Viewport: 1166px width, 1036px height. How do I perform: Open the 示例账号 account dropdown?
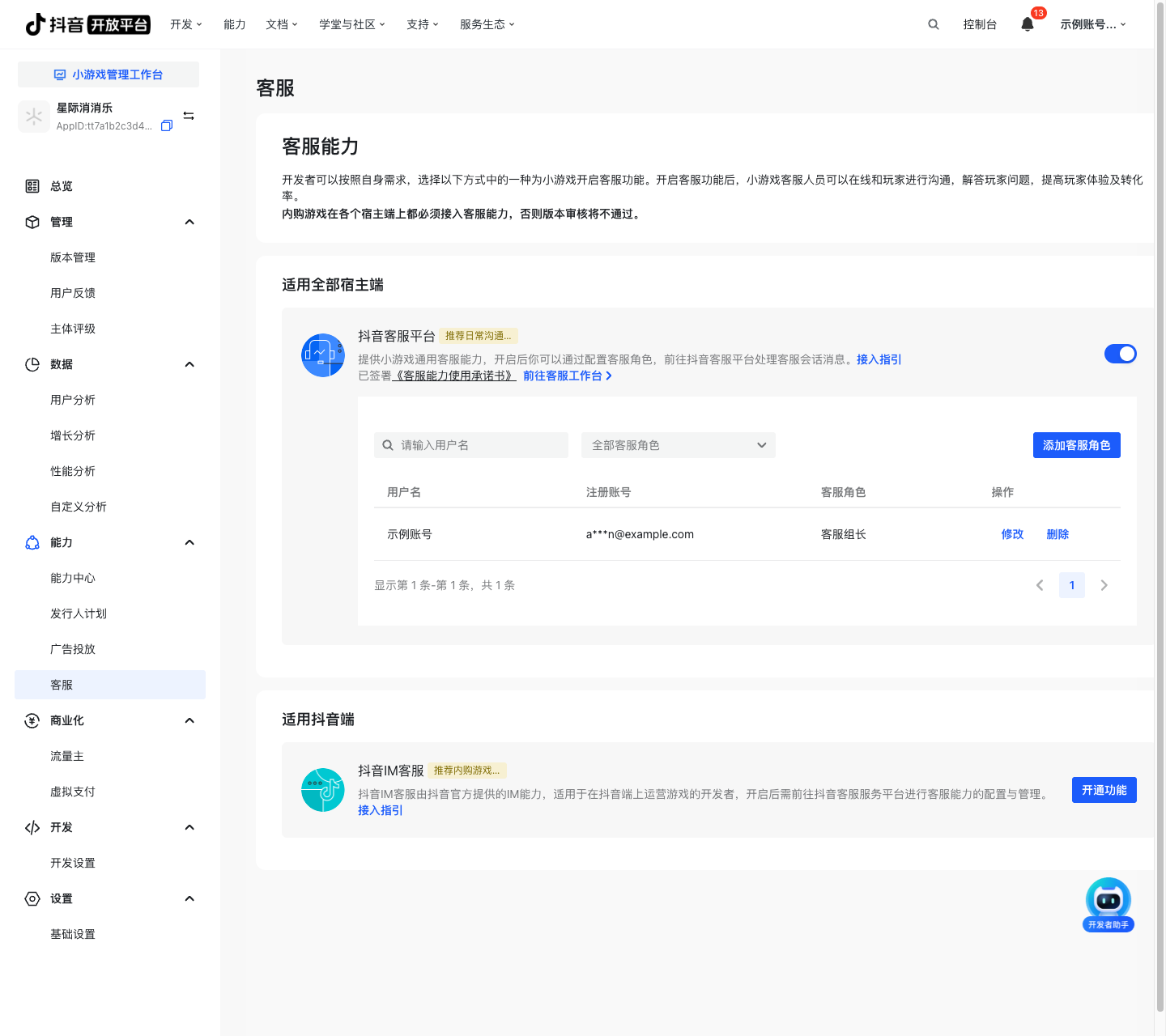pyautogui.click(x=1093, y=24)
